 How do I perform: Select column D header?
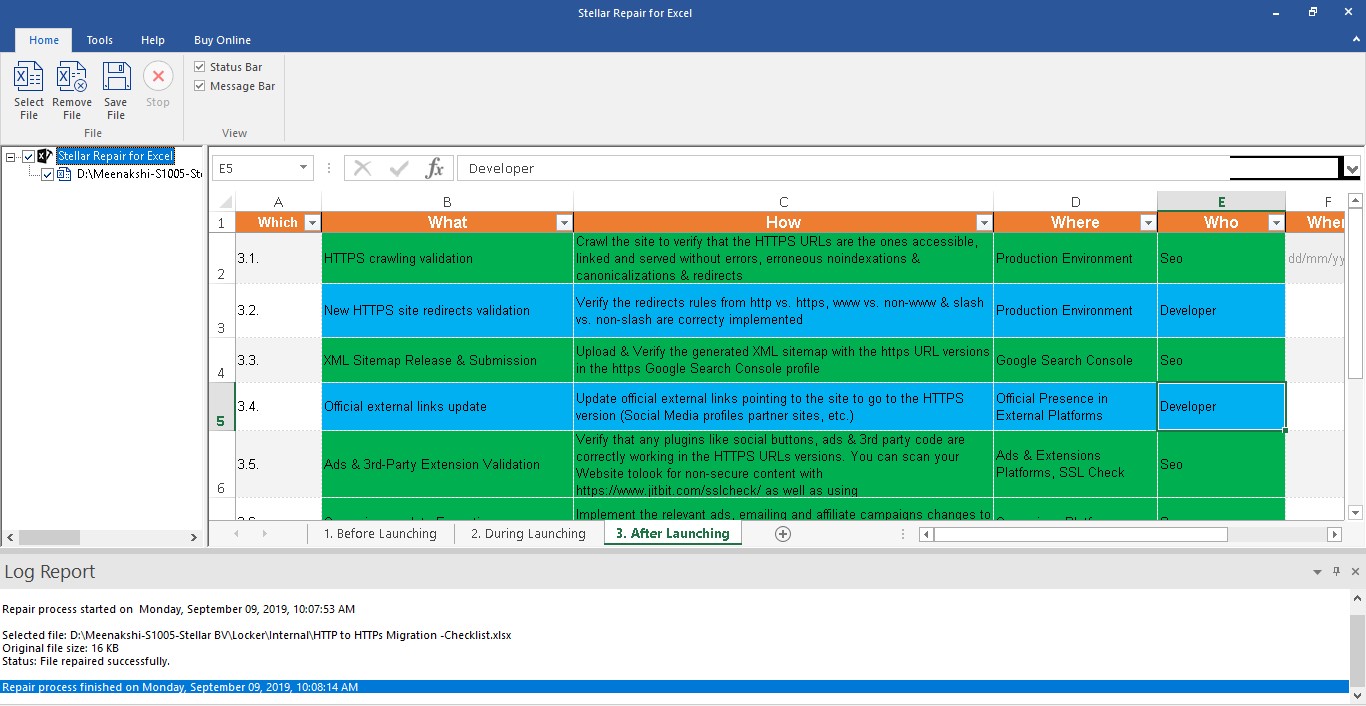tap(1075, 202)
